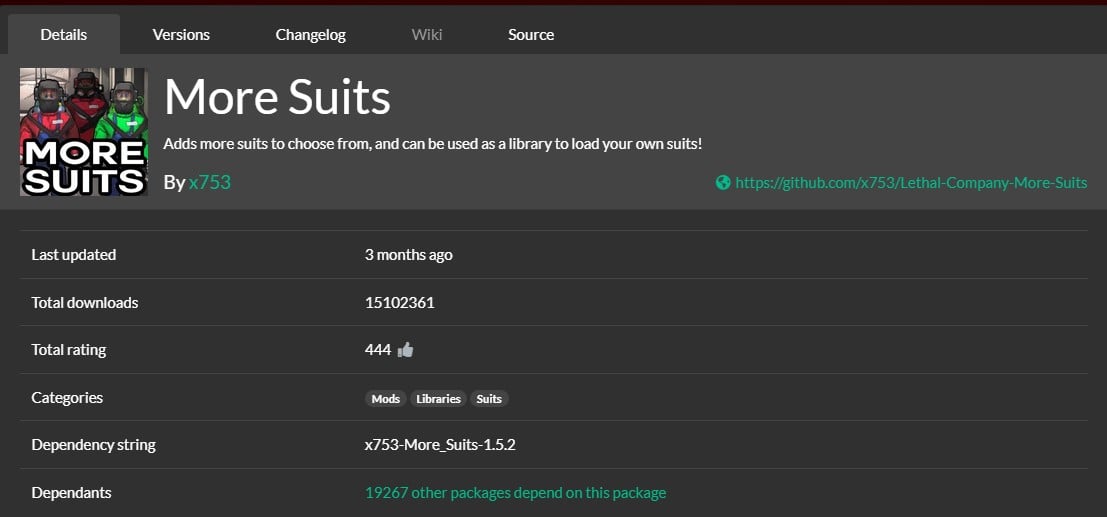The image size is (1107, 517).
Task: Open the Lethal-Company-More-Suits GitHub link
Action: tap(910, 183)
